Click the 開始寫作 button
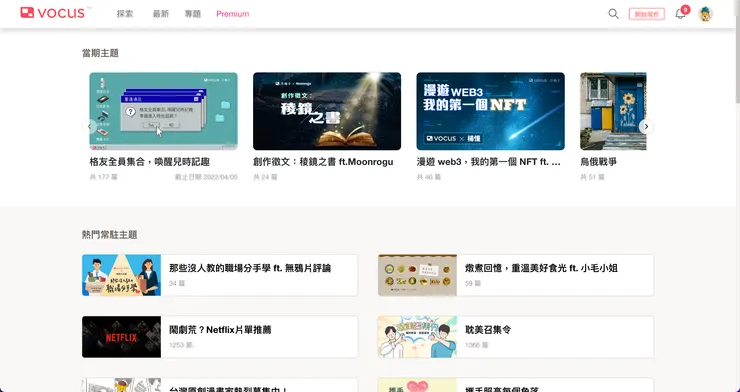Image resolution: width=740 pixels, height=392 pixels. pyautogui.click(x=647, y=14)
